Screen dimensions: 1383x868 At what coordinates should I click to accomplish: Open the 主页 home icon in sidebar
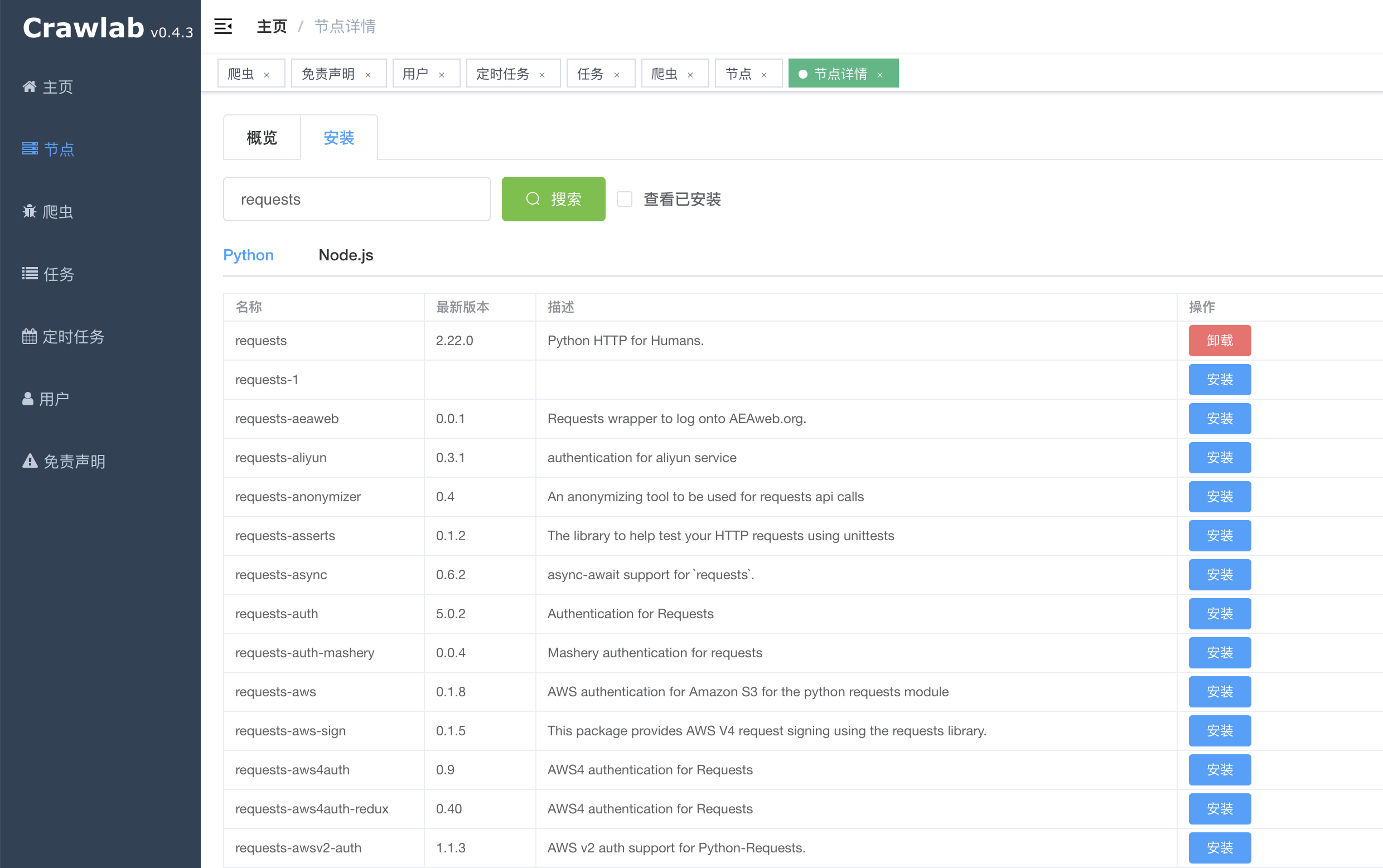(x=30, y=86)
